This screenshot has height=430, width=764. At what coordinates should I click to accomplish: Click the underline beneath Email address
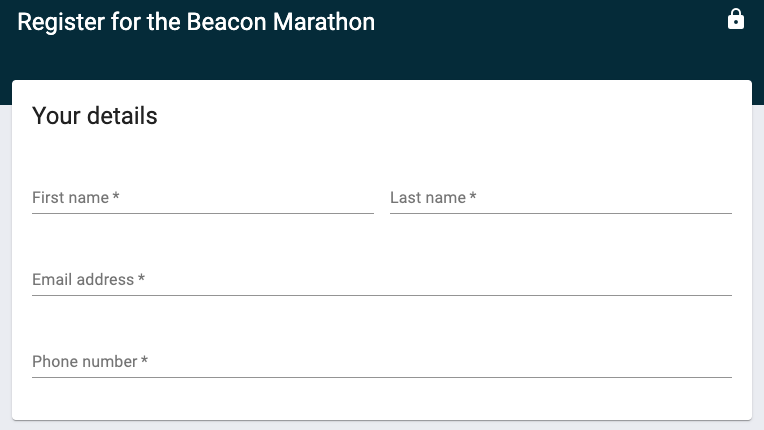[382, 295]
